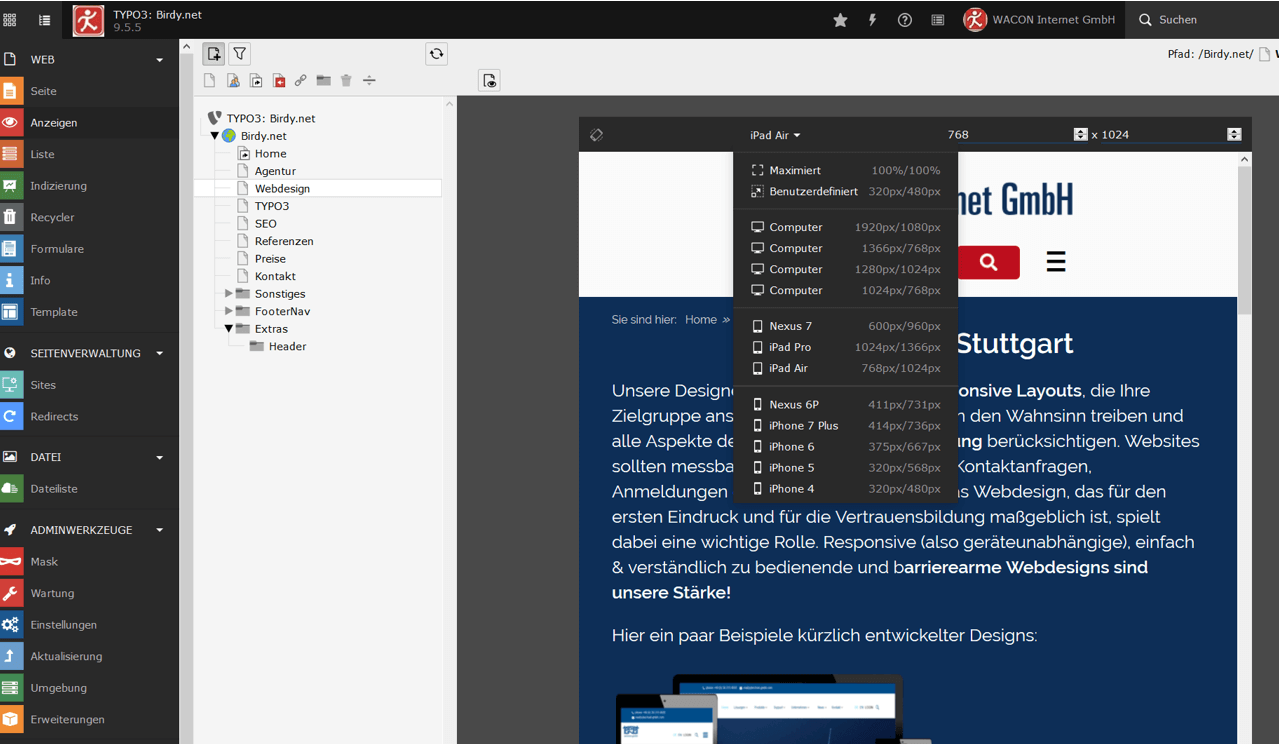This screenshot has height=744, width=1279.
Task: Click the rotate device orientation icon
Action: [x=597, y=135]
